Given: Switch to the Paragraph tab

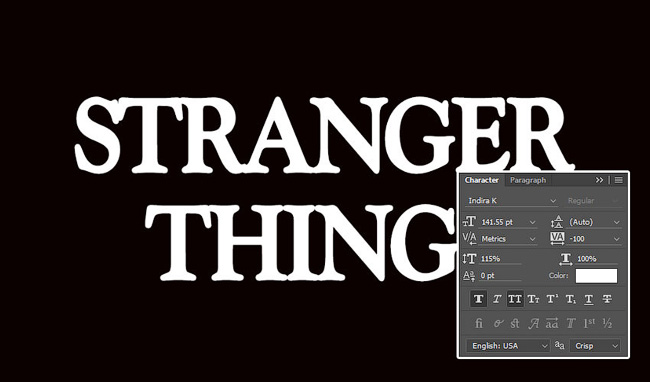Looking at the screenshot, I should click(528, 180).
